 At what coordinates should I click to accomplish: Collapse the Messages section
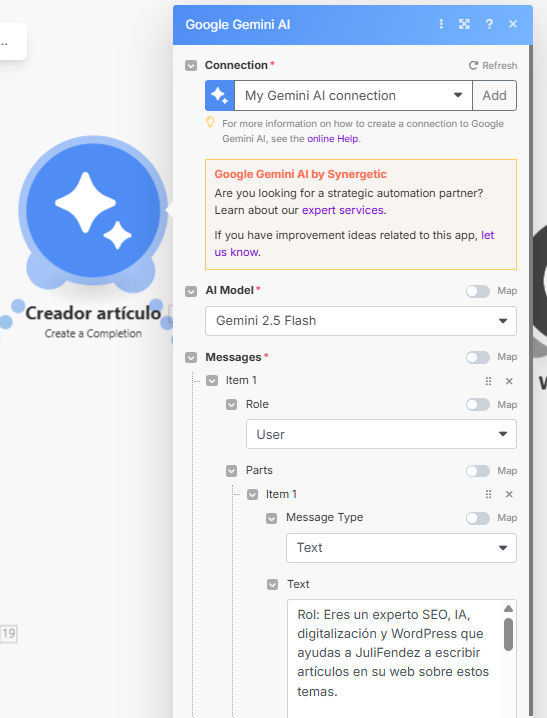tap(191, 357)
